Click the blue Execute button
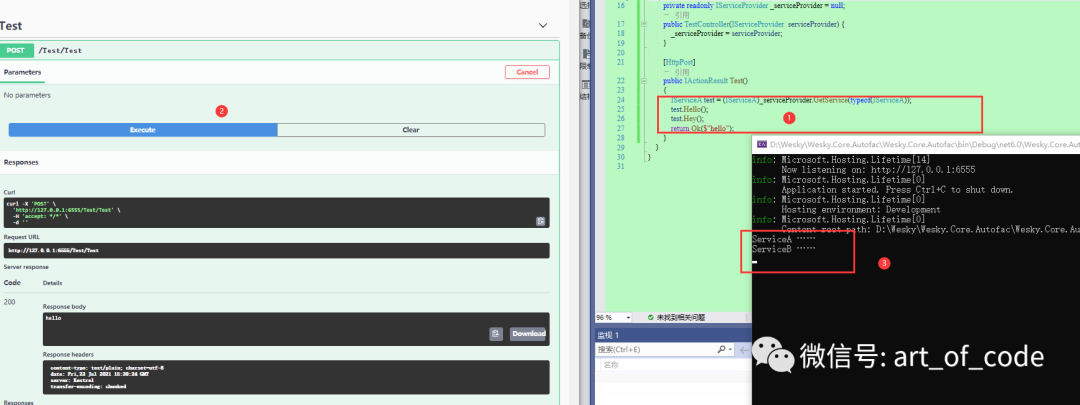1080x405 pixels. pos(142,130)
